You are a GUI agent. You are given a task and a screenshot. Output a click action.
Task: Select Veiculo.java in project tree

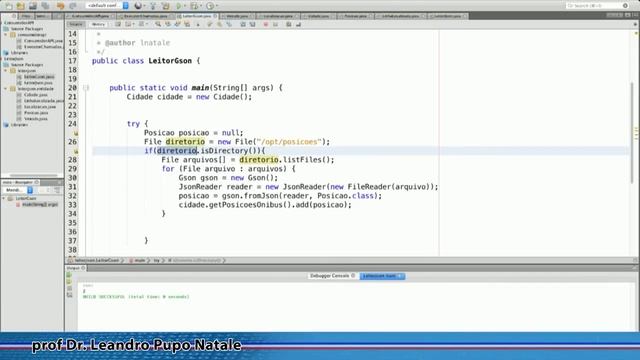[36, 119]
